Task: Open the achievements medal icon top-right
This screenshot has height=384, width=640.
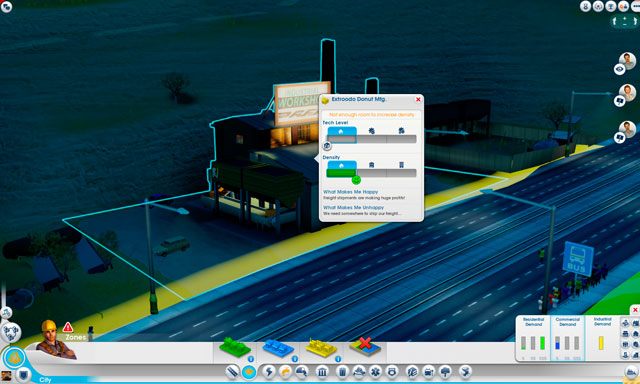Action: 586,6
